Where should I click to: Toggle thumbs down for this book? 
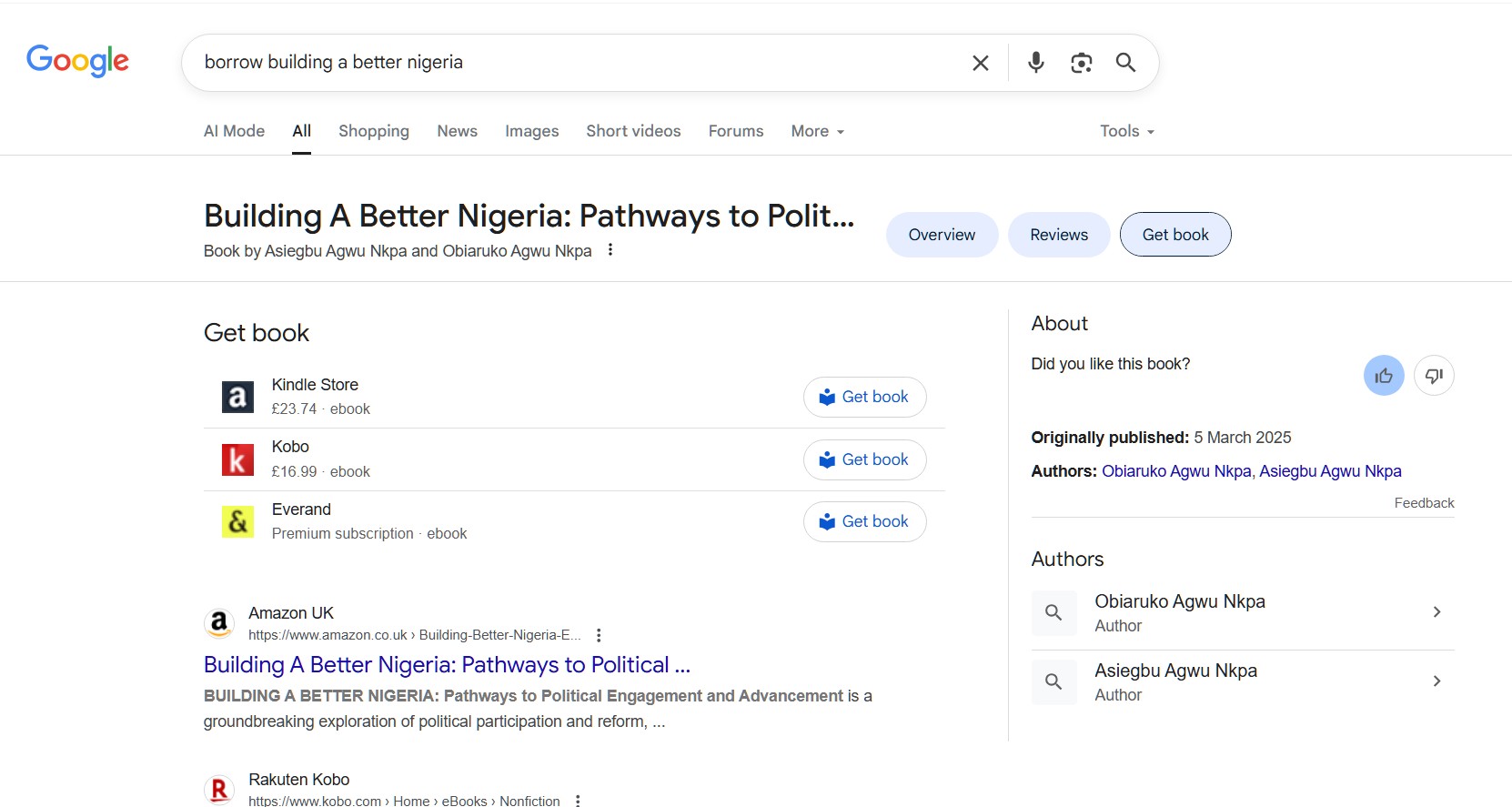tap(1434, 376)
